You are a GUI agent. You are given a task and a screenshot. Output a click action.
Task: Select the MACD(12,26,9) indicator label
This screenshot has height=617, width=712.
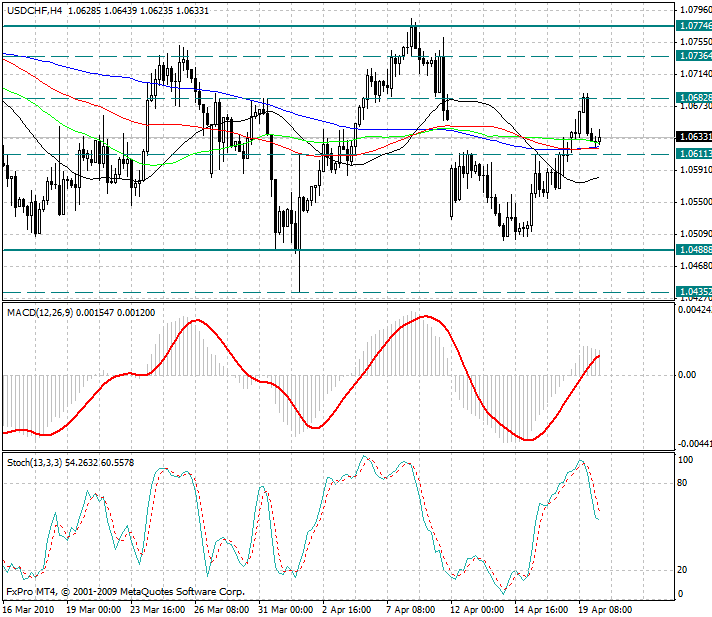pos(41,313)
